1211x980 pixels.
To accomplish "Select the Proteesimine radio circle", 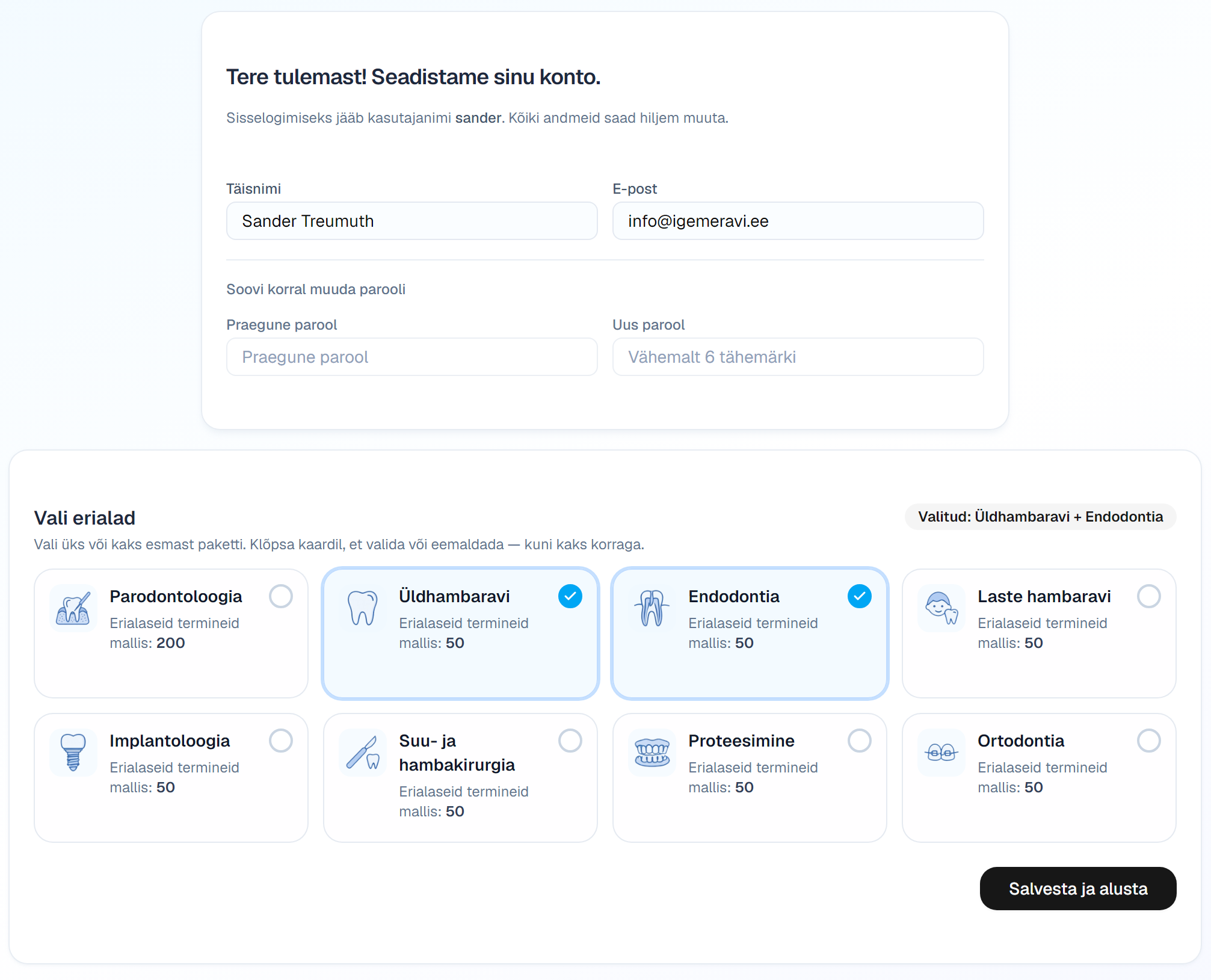I will point(859,741).
